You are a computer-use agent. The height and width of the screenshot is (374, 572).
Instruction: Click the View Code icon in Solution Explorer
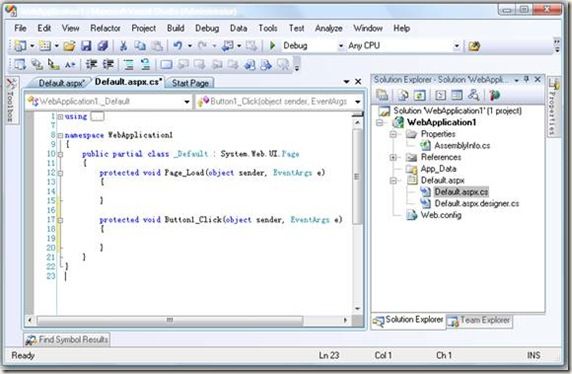point(441,95)
